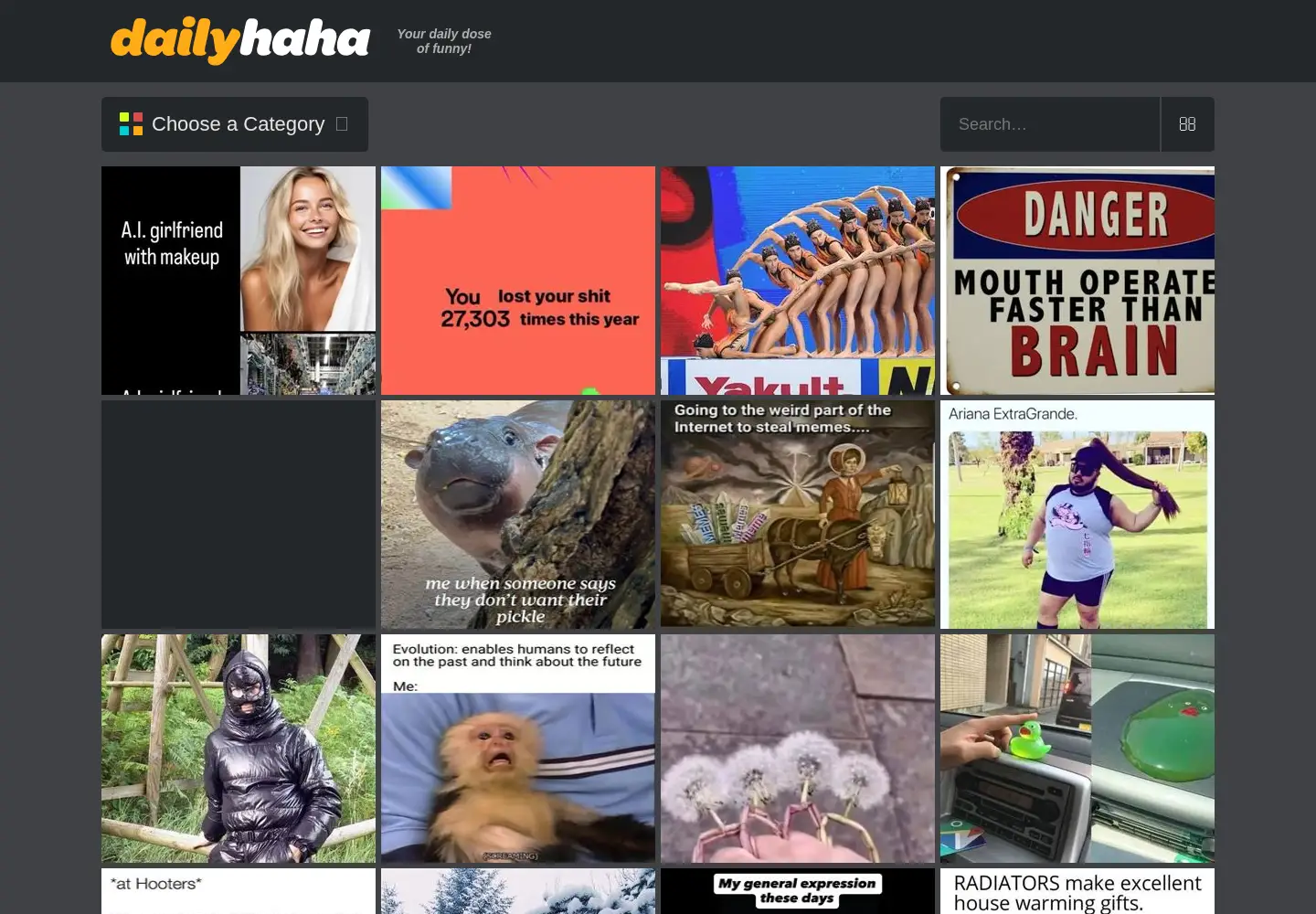This screenshot has height=914, width=1316.
Task: Click the colorful category grid icon
Action: coord(132,124)
